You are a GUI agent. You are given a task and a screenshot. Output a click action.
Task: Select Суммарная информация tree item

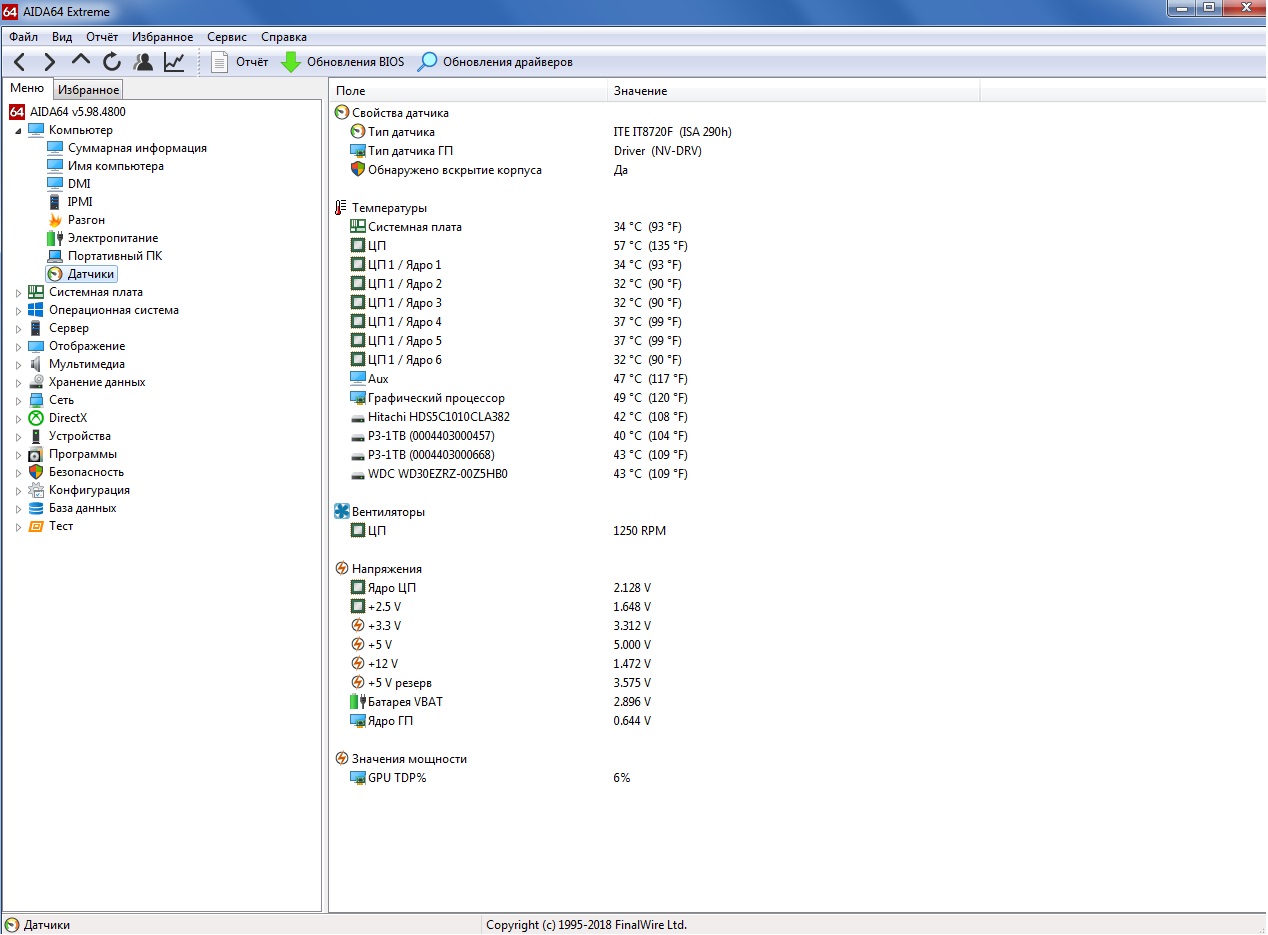137,148
